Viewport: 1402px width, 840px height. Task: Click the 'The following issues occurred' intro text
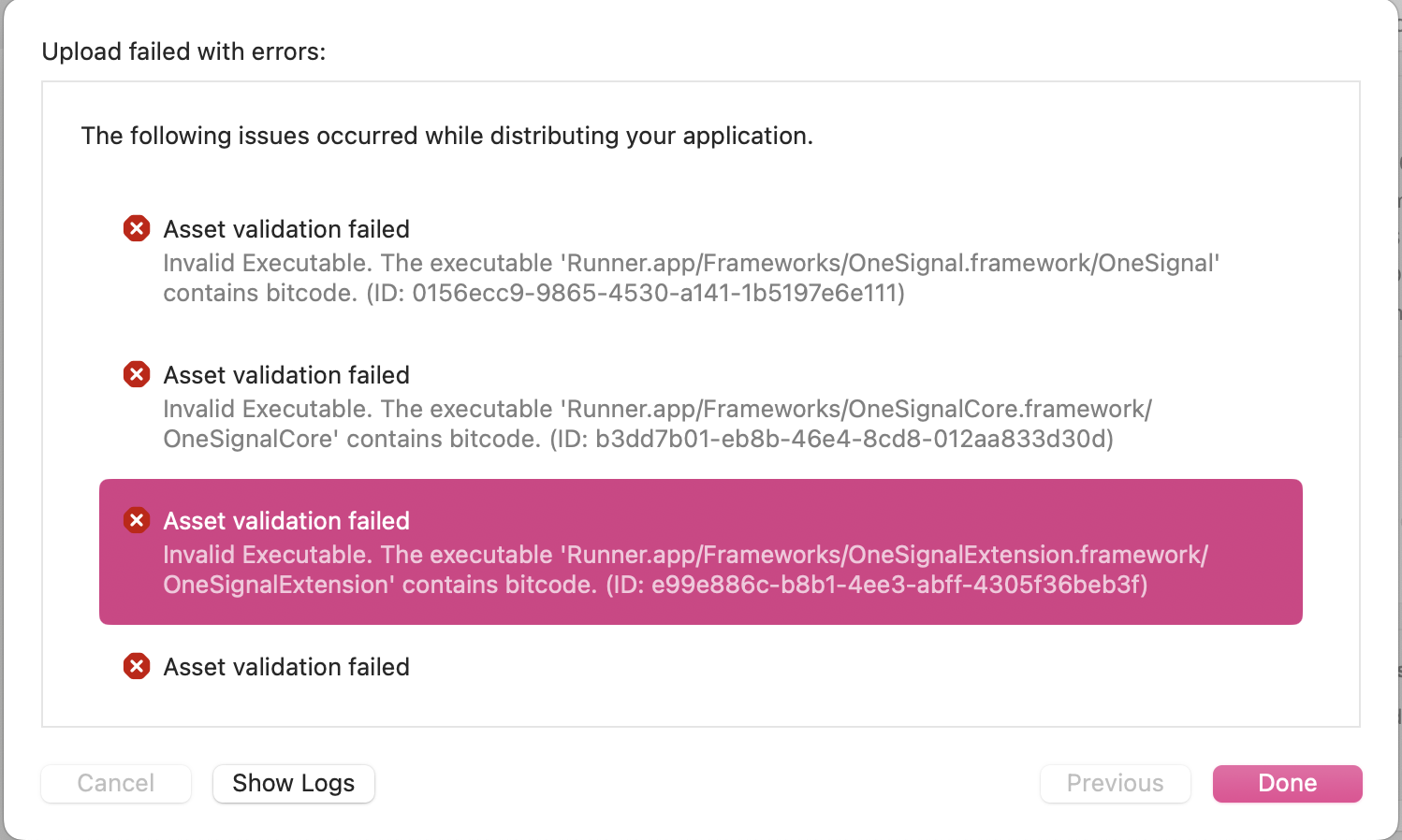(446, 136)
